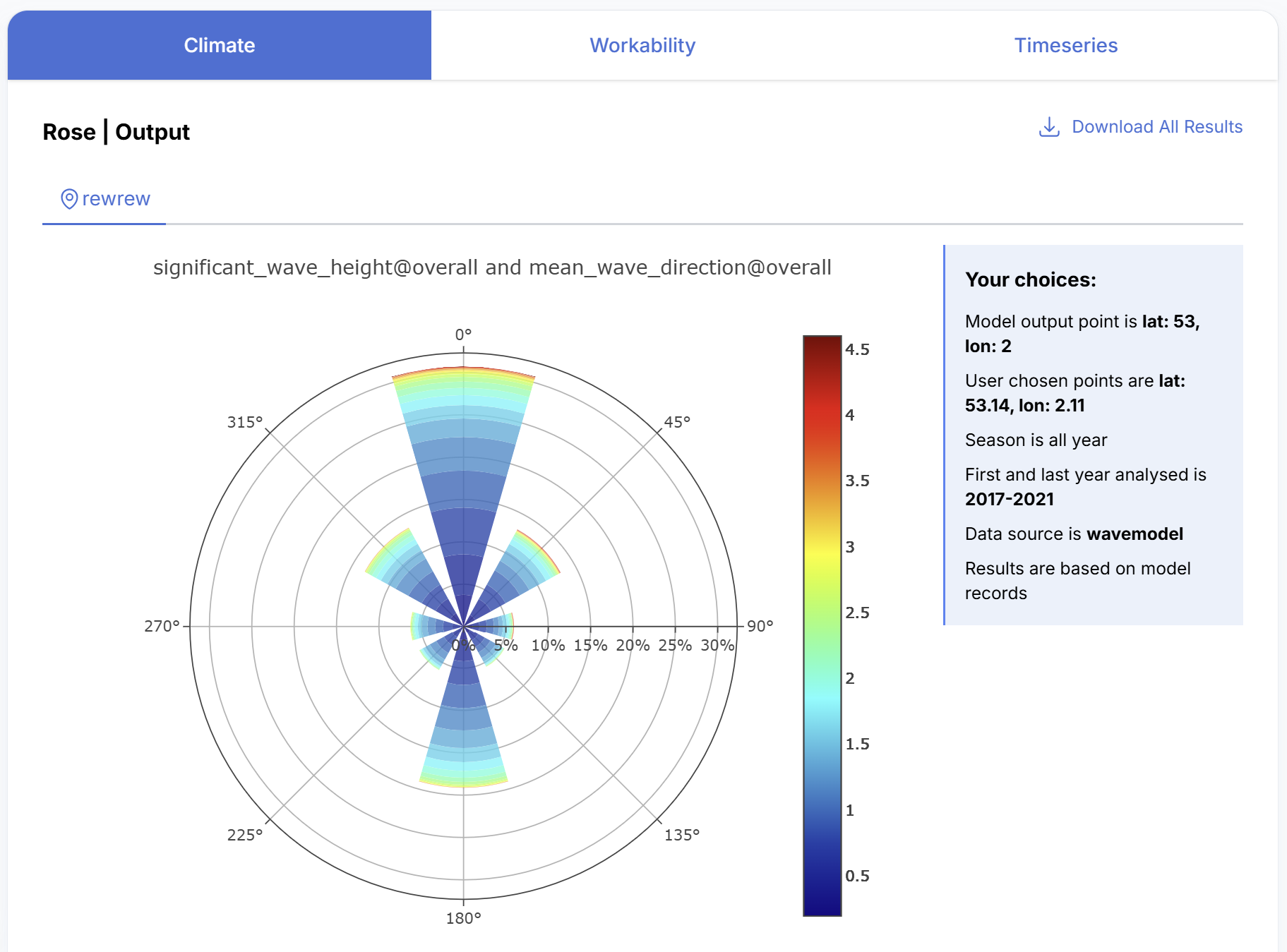Click the location pin icon beside rewrew

(x=69, y=199)
